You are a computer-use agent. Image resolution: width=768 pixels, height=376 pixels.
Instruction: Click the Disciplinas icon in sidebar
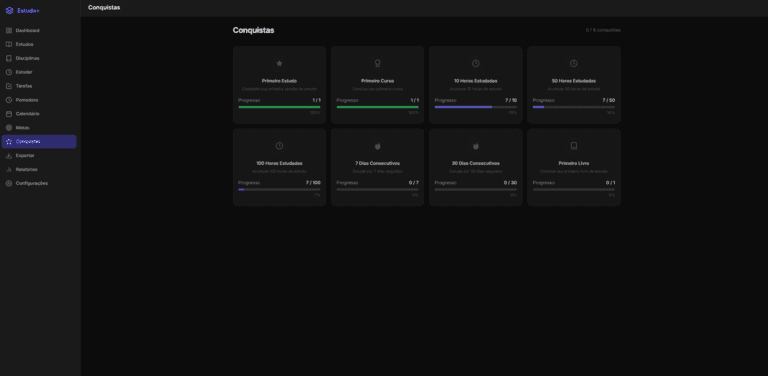click(x=9, y=58)
